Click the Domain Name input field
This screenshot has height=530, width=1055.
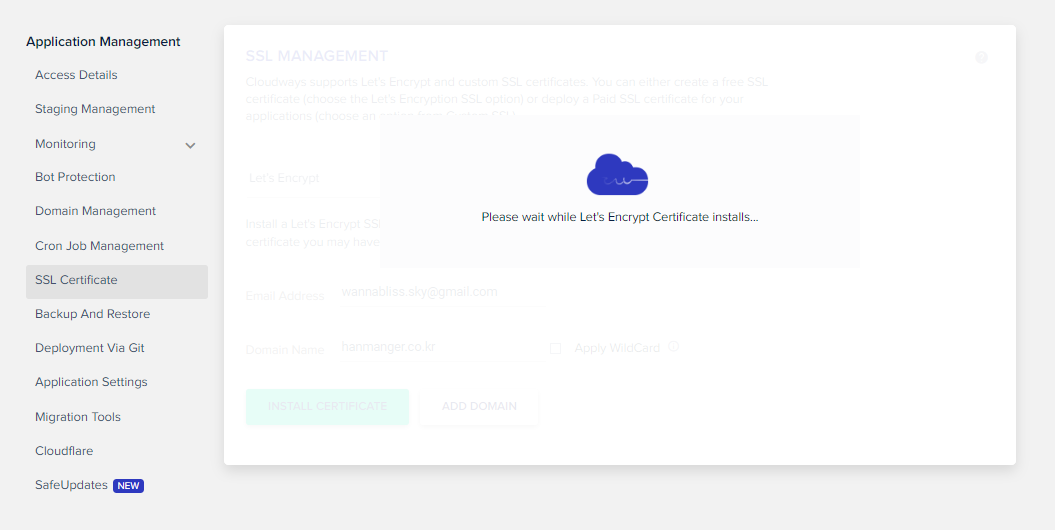coord(440,347)
